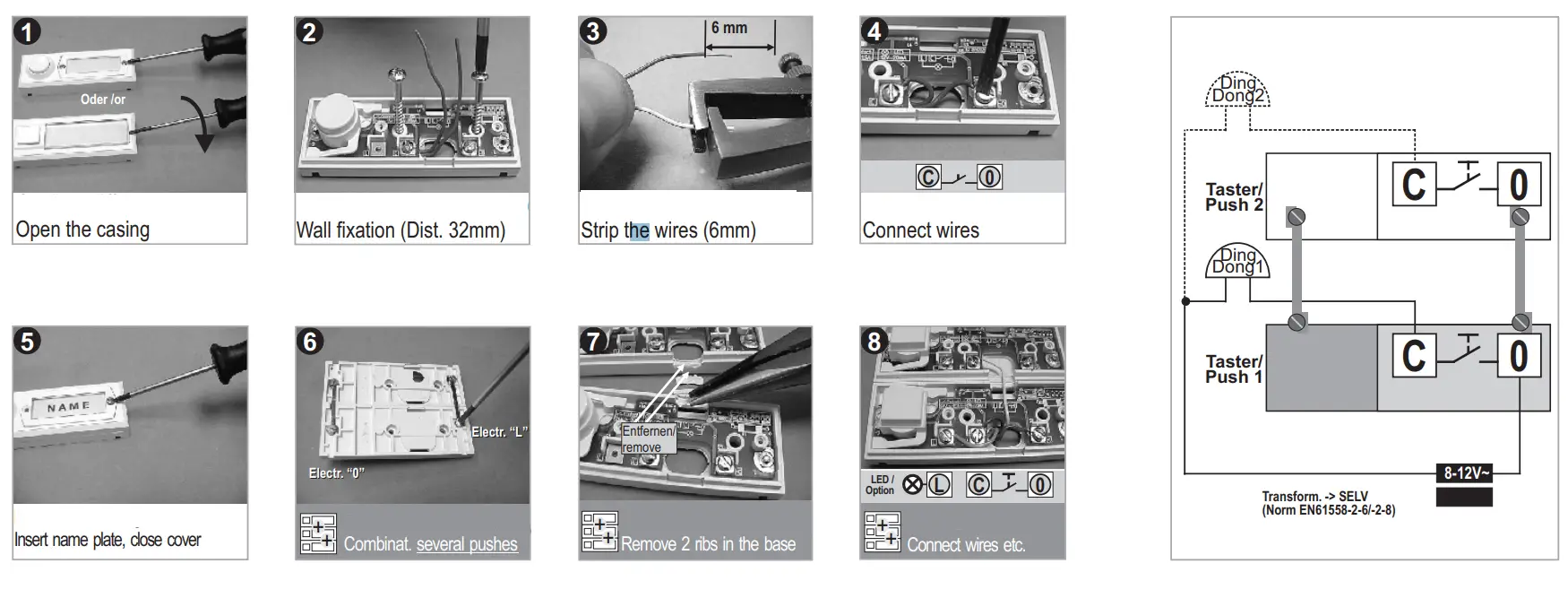
Task: Click the LED lamp symbol in step 8
Action: (912, 485)
